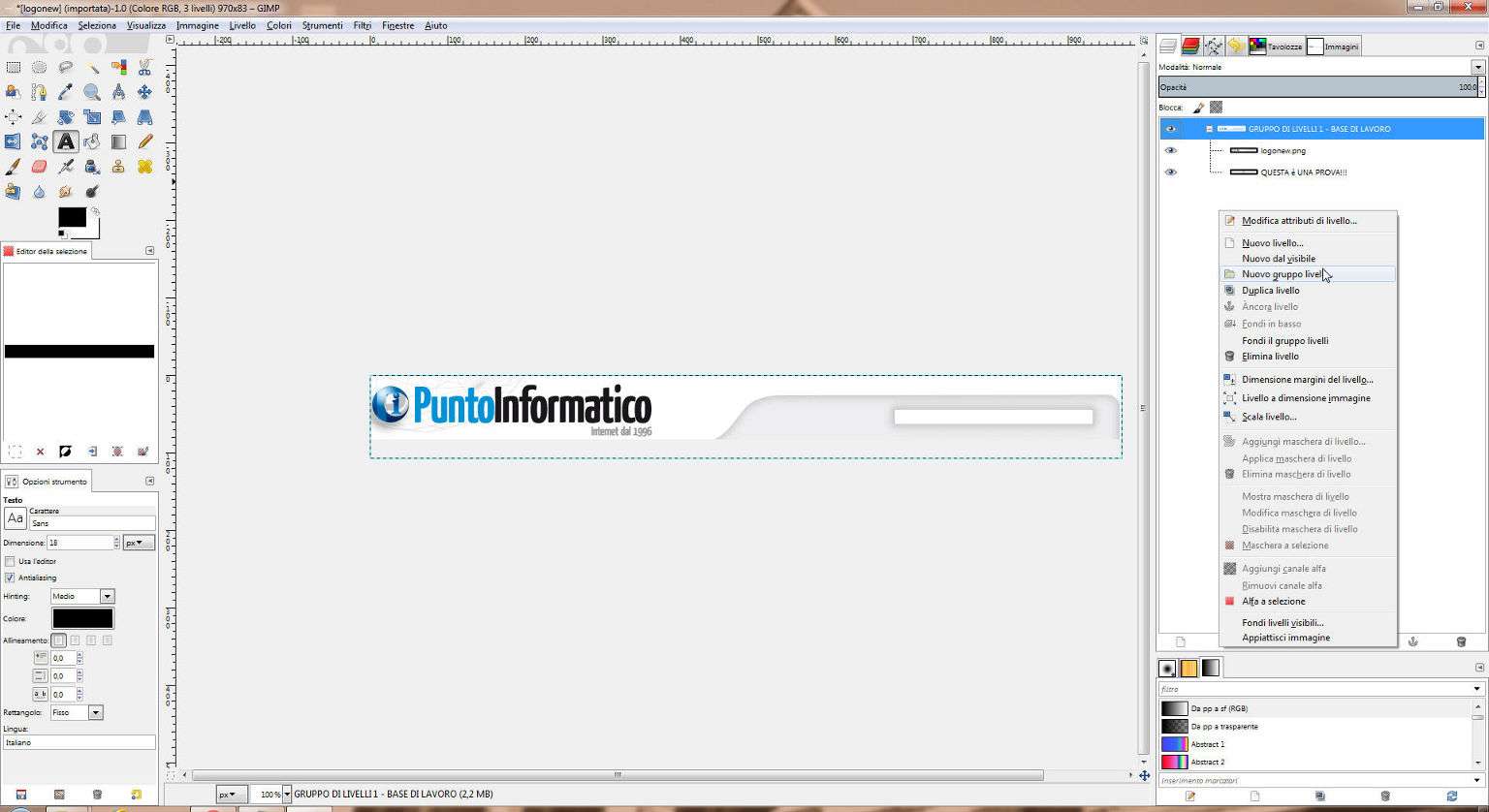Click Fondi livelli visibili... entry
Screen dimensions: 1489x812
[x=1307, y=623]
